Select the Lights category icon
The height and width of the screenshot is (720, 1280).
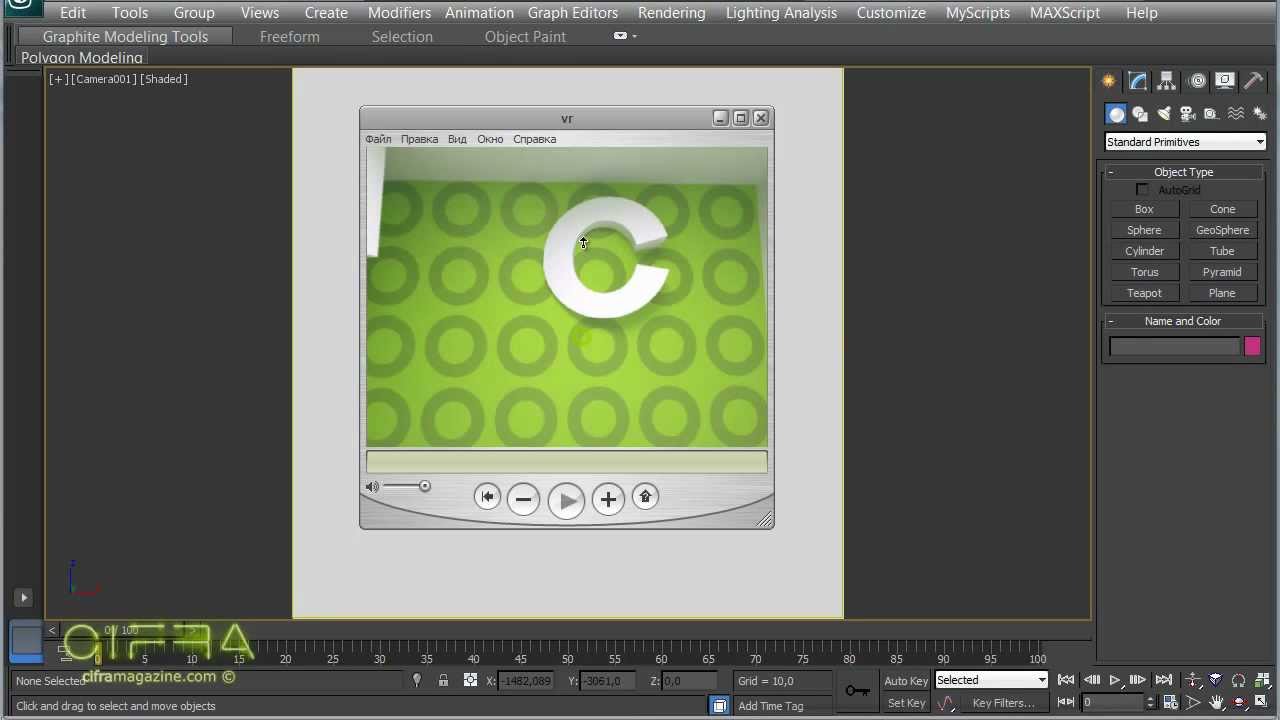click(x=1164, y=114)
